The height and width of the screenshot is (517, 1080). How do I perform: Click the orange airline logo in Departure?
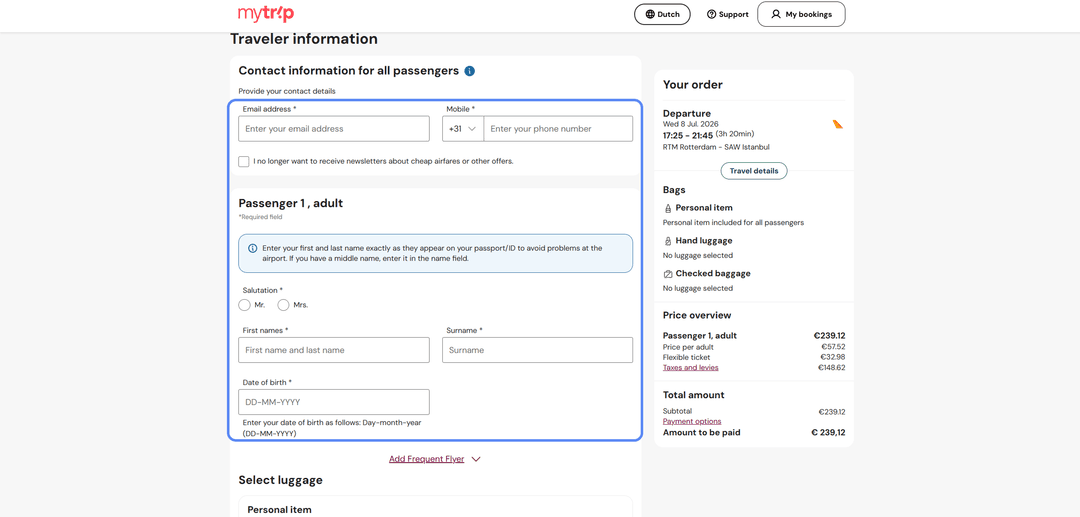tap(838, 125)
